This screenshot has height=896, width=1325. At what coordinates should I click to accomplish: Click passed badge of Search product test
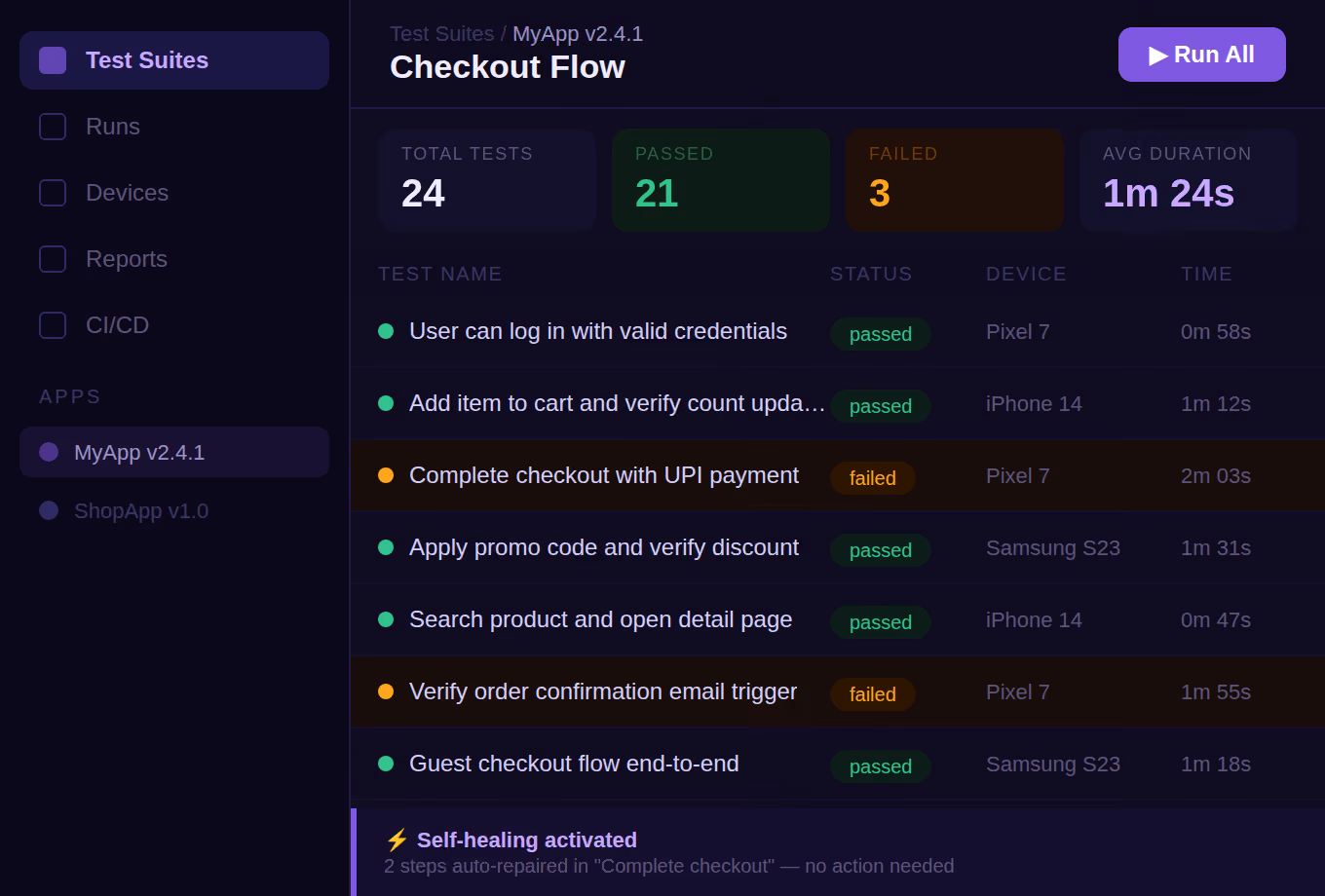(881, 622)
